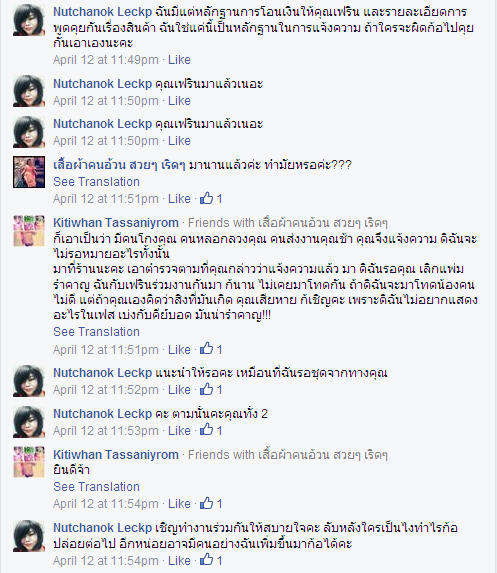Click thumbs-up icon under long Kitiwhan comment
Image resolution: width=497 pixels, height=573 pixels.
pyautogui.click(x=206, y=349)
